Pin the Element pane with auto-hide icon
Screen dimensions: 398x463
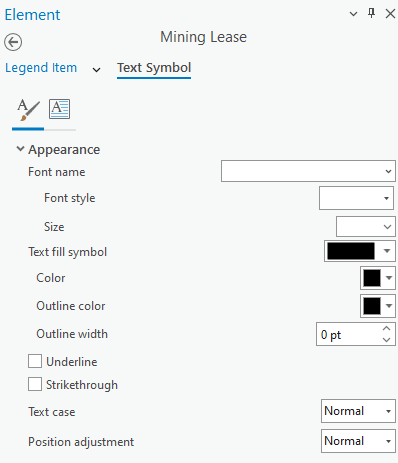click(371, 14)
